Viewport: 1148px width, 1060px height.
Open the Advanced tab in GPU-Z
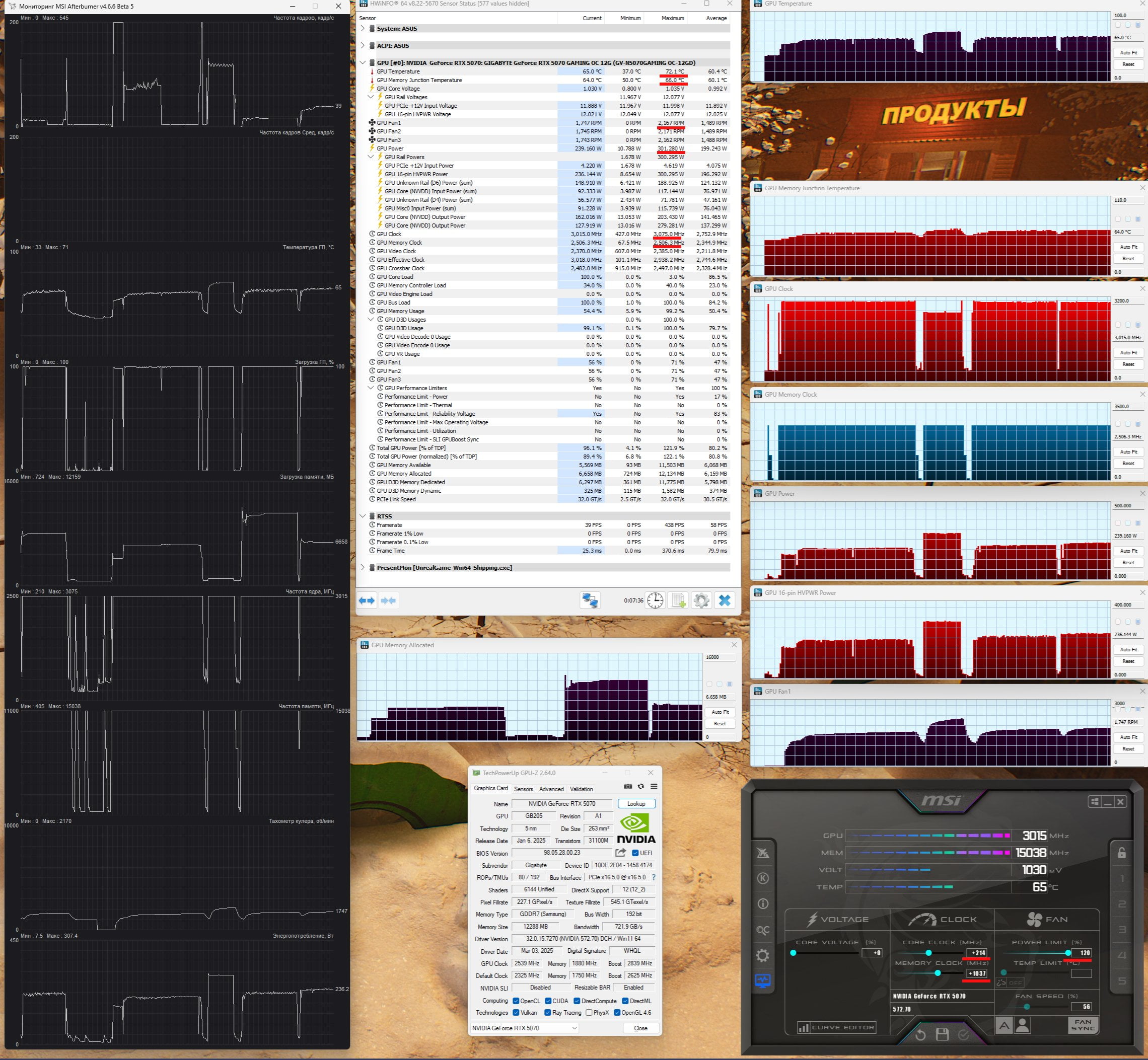551,789
